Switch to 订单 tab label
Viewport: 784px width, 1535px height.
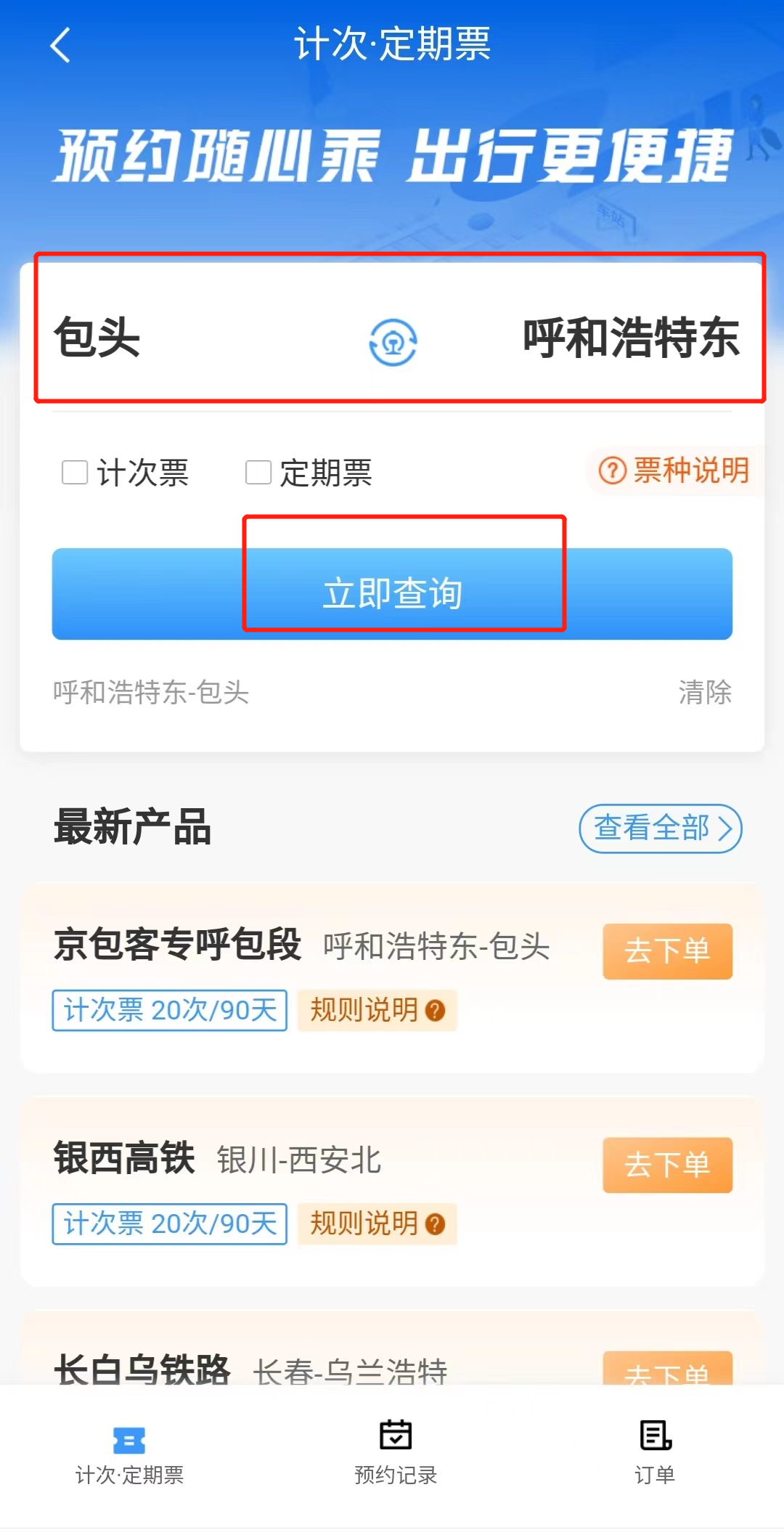655,1475
